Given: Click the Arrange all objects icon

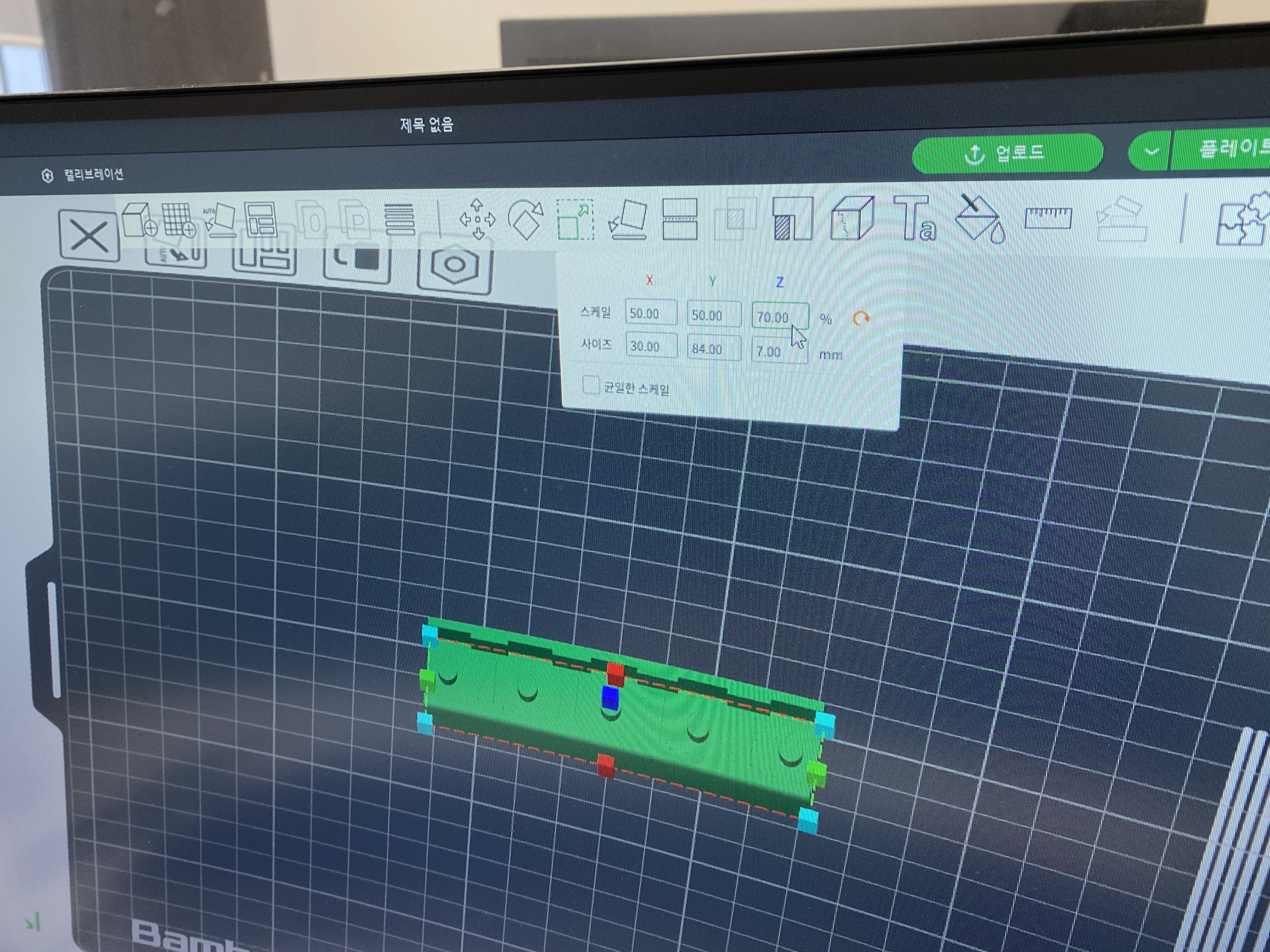Looking at the screenshot, I should click(261, 220).
